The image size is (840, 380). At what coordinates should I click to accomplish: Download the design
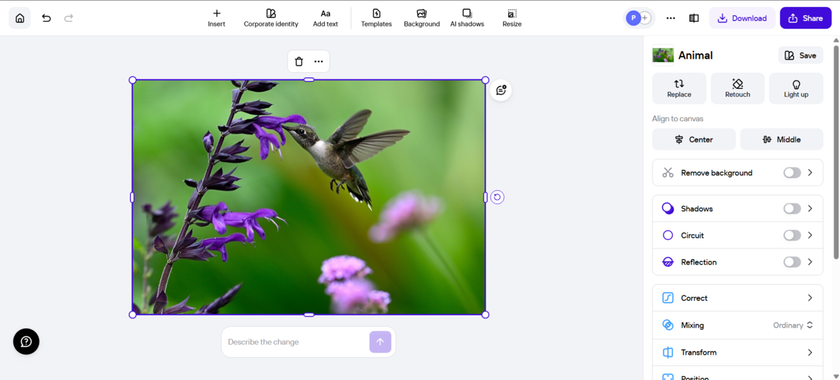[x=742, y=18]
